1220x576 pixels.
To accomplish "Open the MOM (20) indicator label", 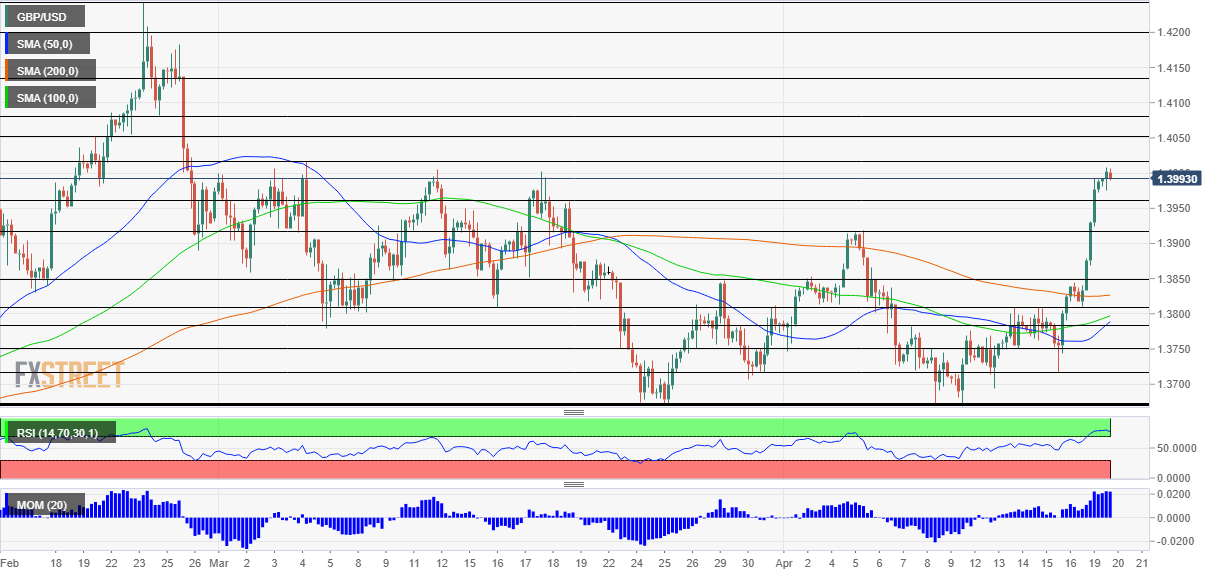I will 41,506.
